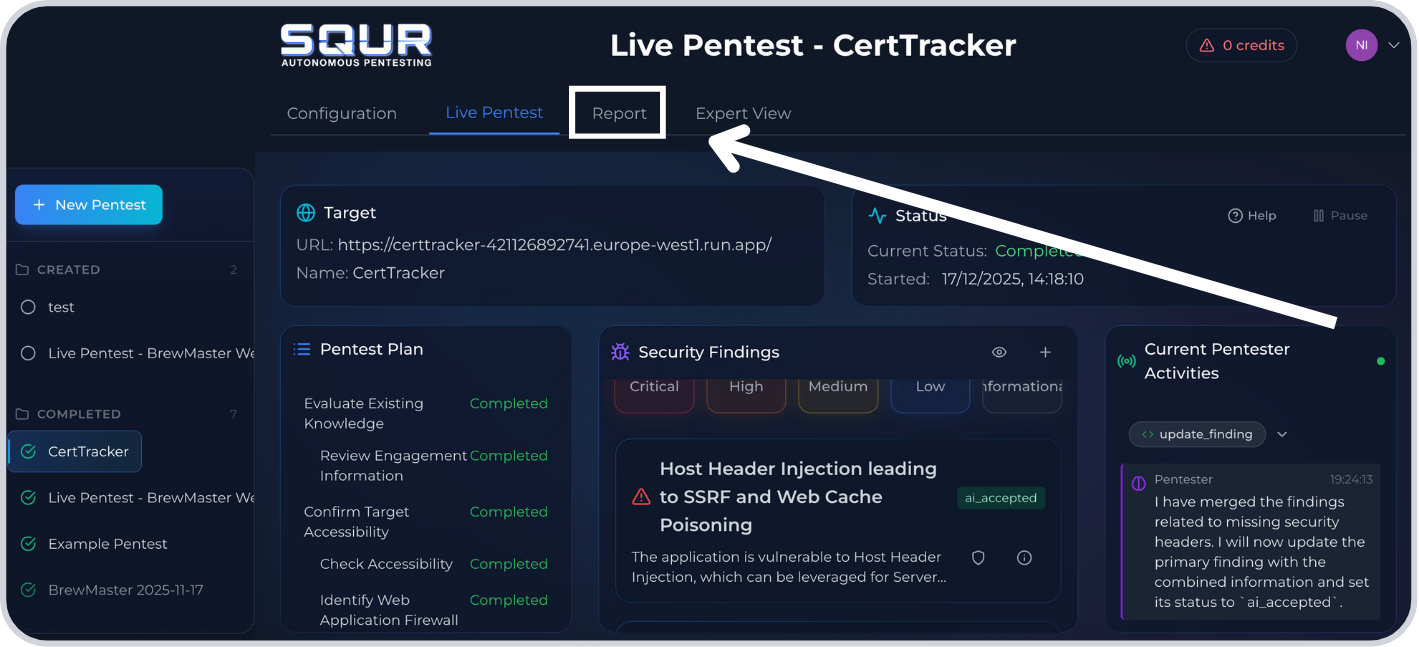Screen dimensions: 1419x647
Task: Pause the running pentest
Action: pos(1340,214)
